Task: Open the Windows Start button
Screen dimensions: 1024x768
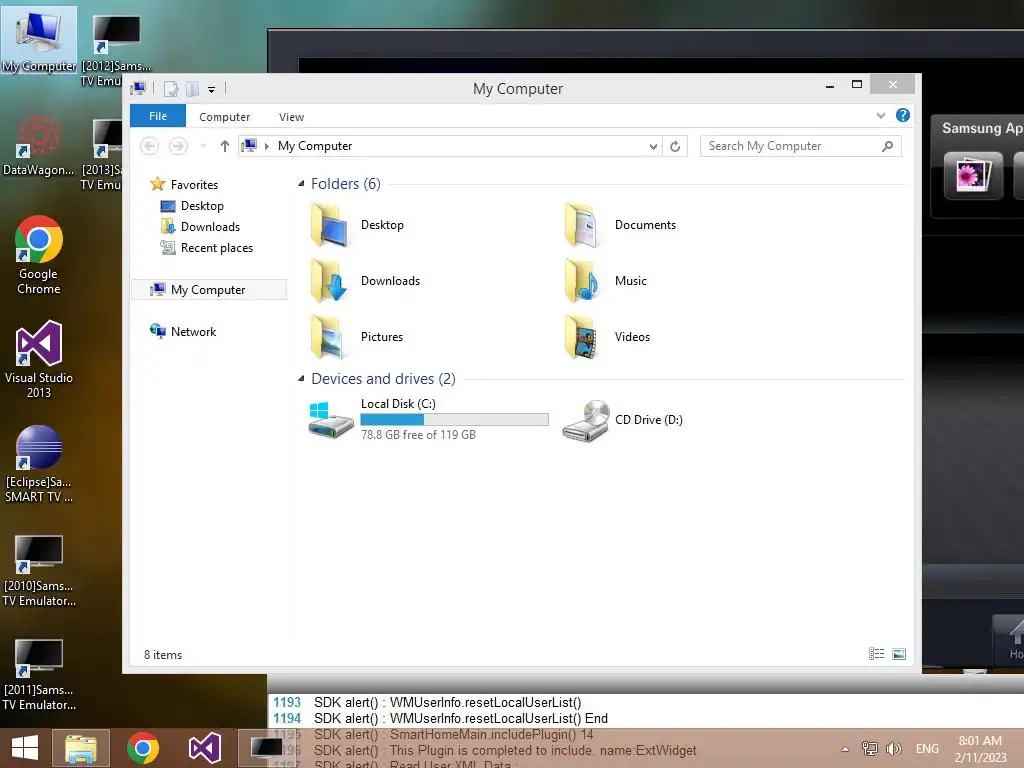Action: pyautogui.click(x=25, y=748)
